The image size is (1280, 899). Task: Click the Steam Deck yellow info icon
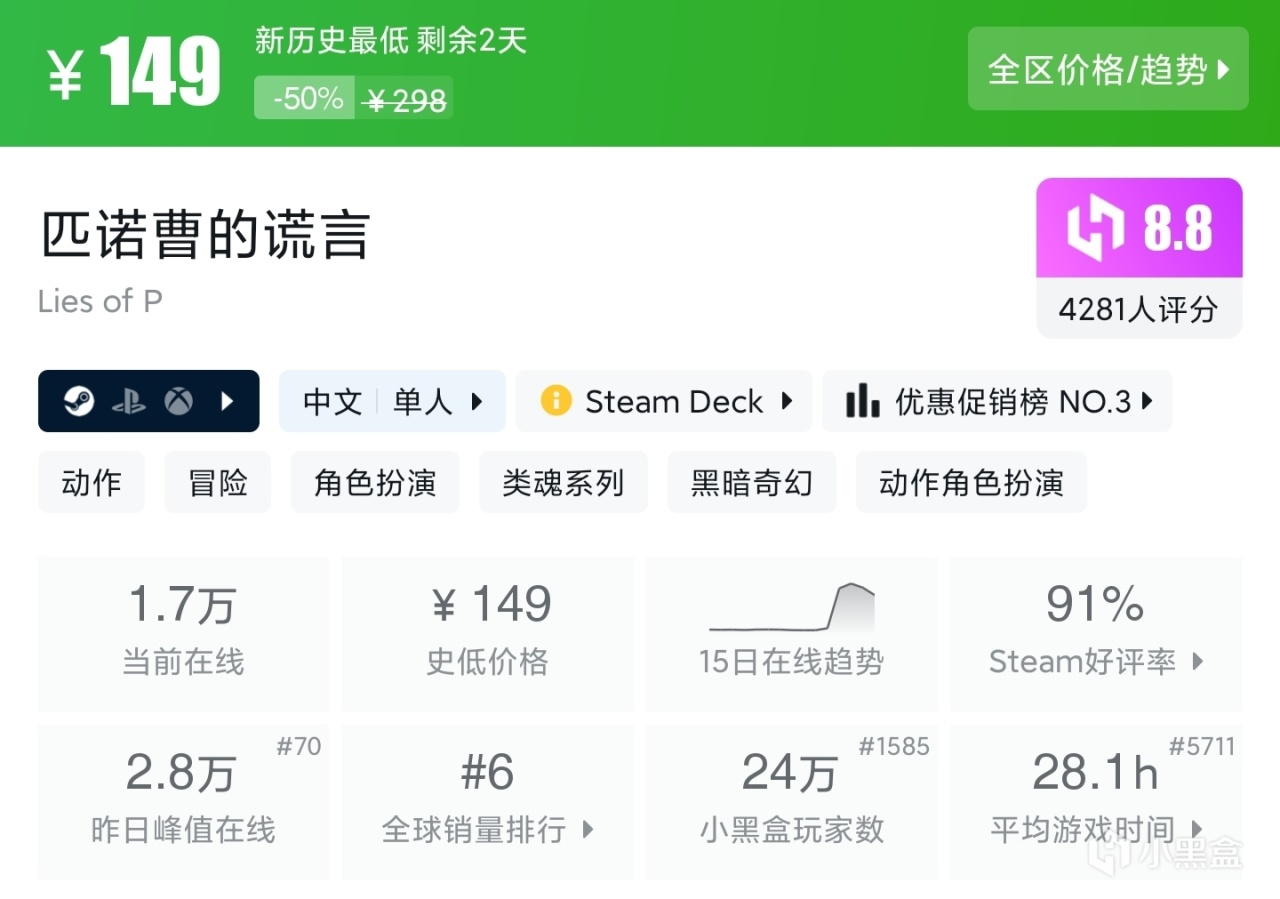(555, 402)
